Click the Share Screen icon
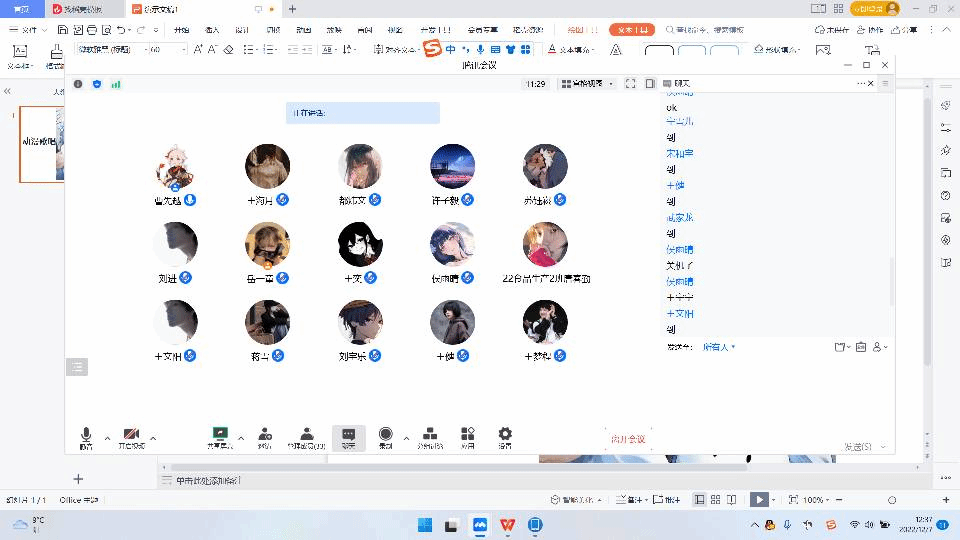This screenshot has width=960, height=540. [x=219, y=436]
